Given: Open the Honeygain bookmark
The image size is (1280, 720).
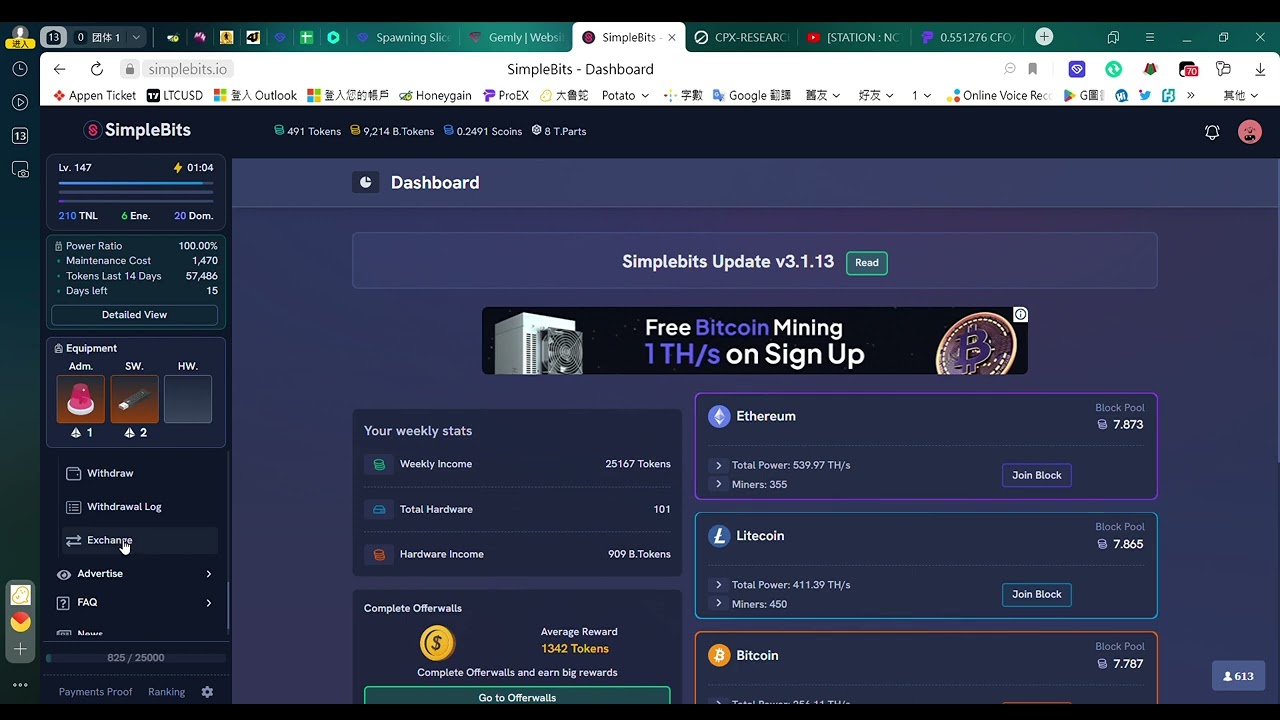Looking at the screenshot, I should [435, 95].
